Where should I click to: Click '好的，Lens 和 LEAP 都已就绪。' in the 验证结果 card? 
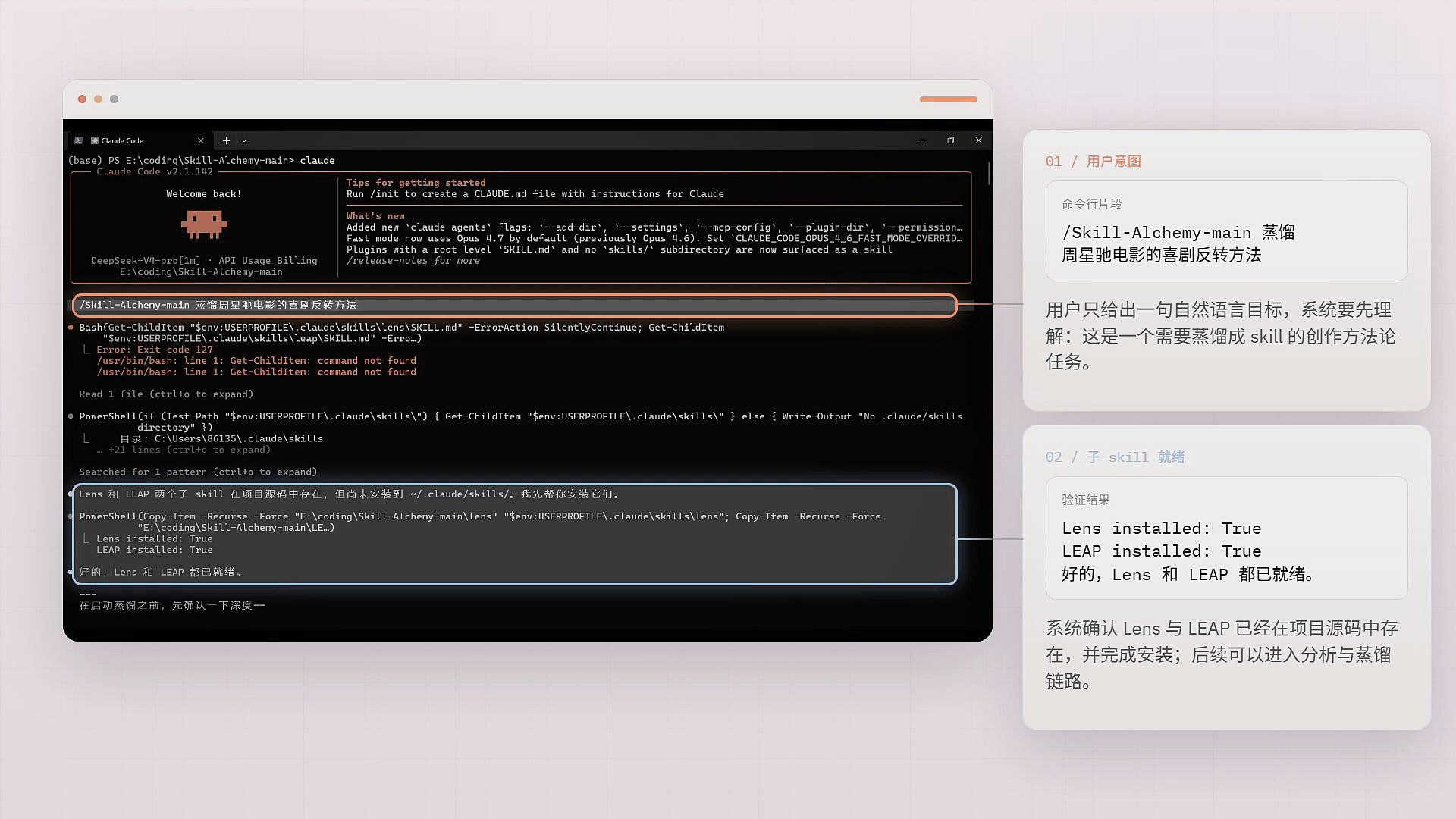pyautogui.click(x=1188, y=575)
